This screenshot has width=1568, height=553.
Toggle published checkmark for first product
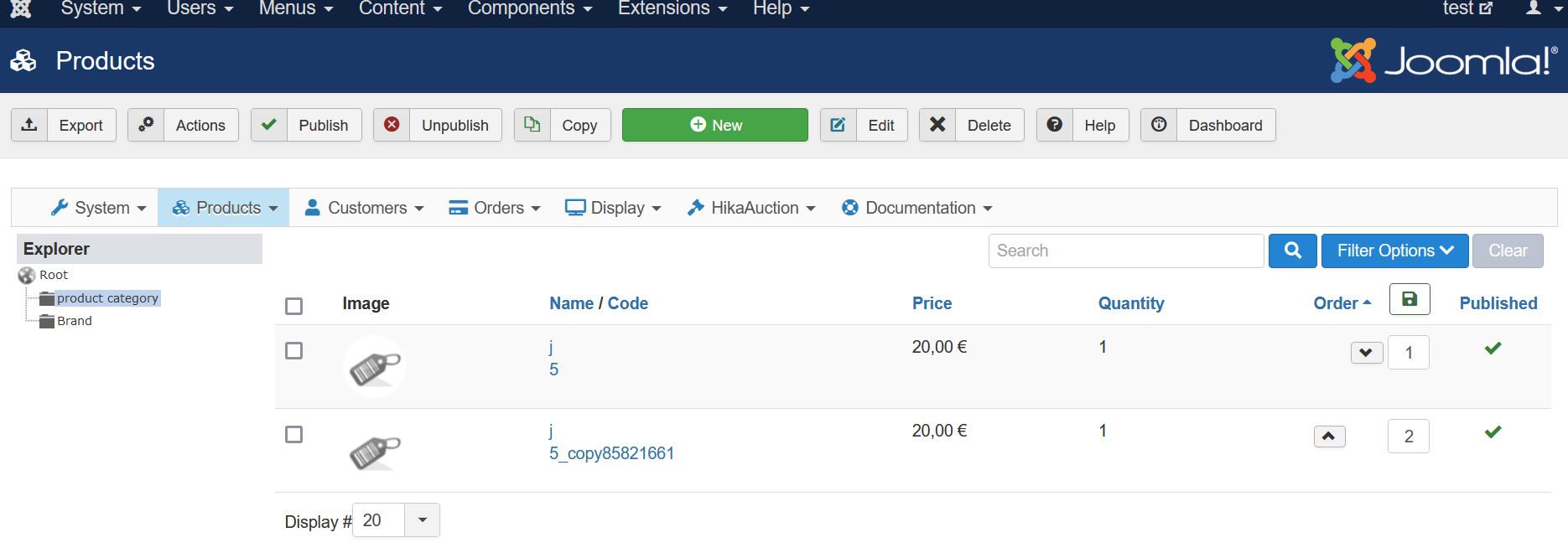pos(1493,349)
